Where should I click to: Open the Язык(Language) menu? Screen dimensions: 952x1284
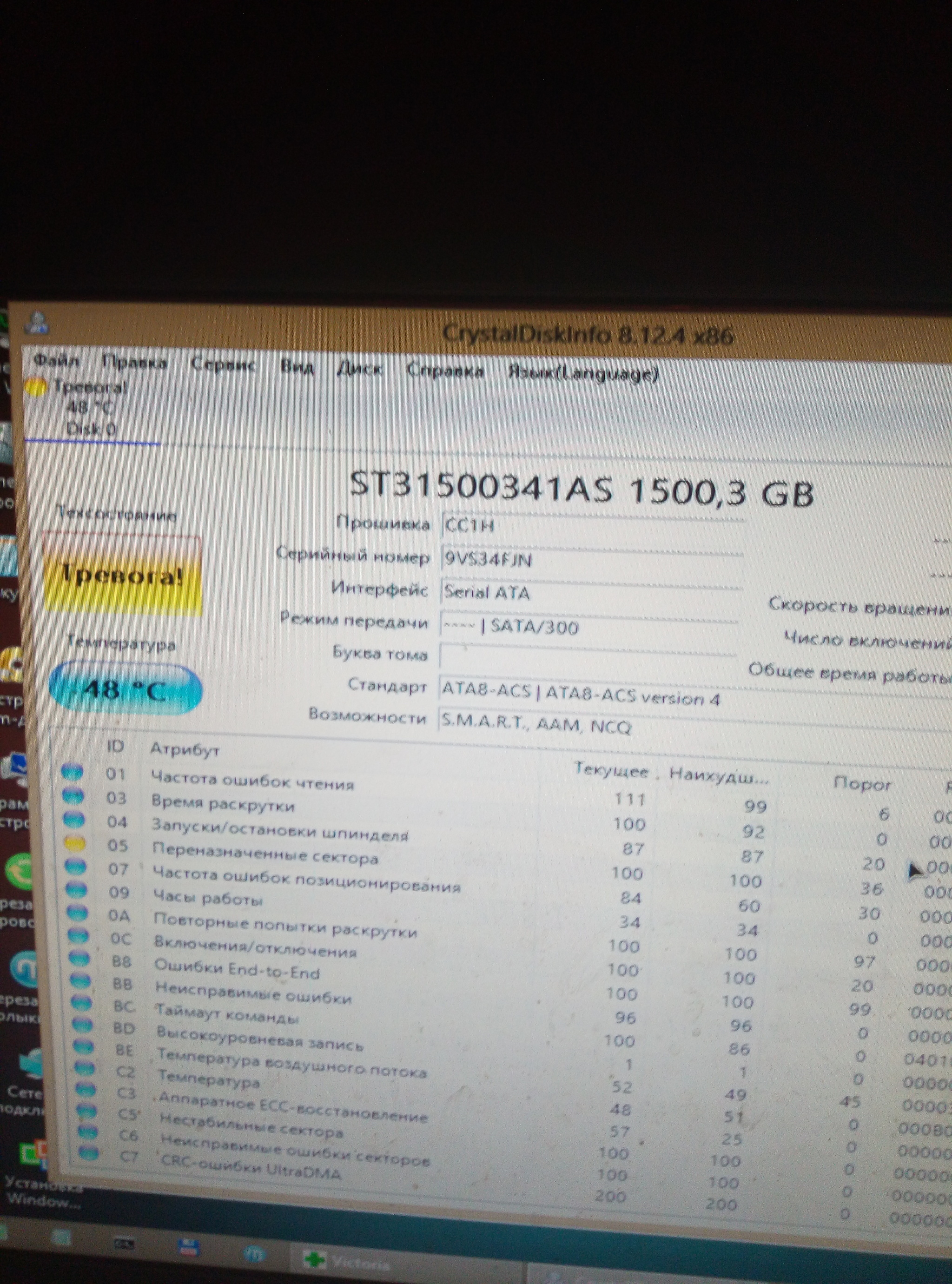tap(582, 374)
